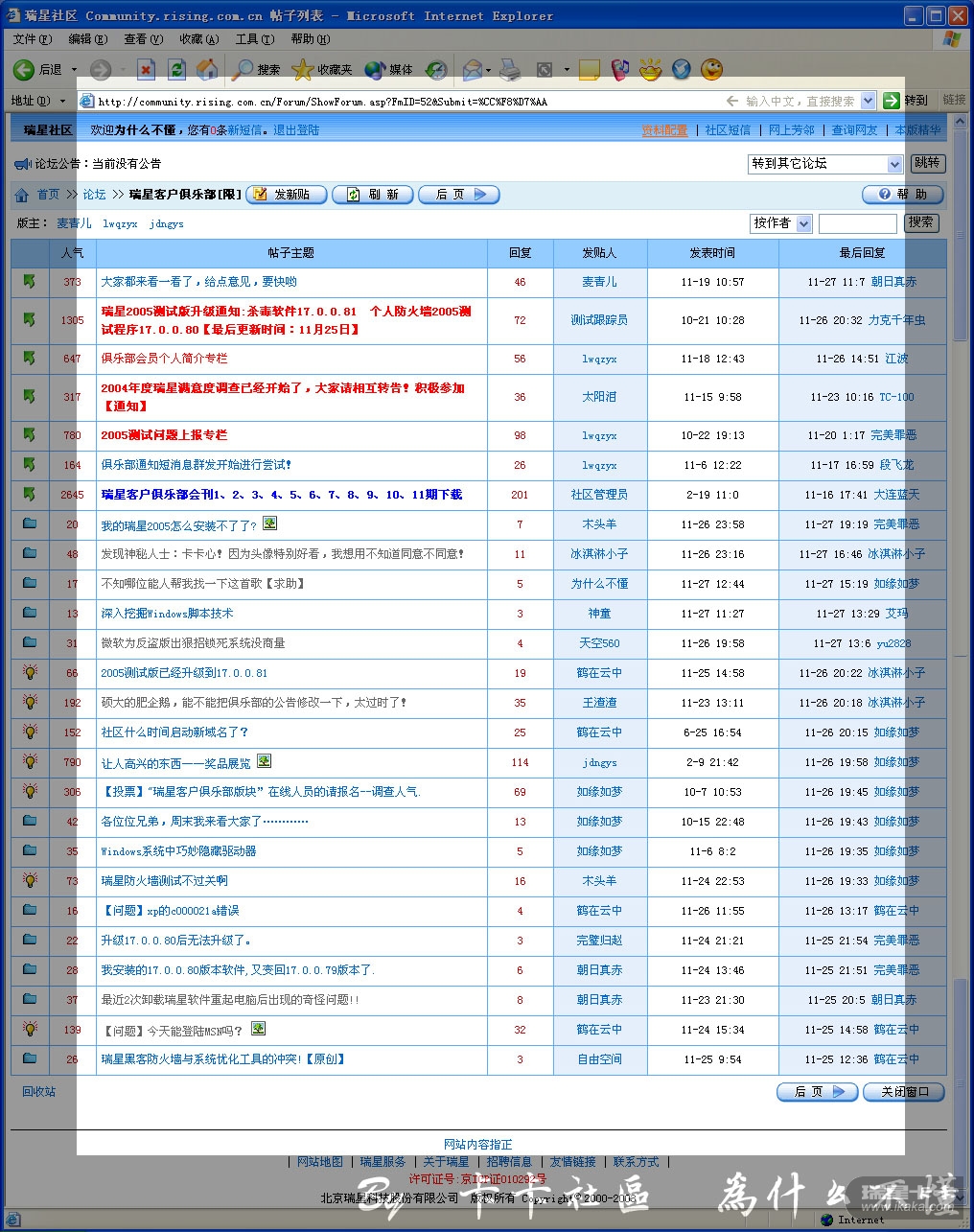Open the 输入中文 address search dropdown arrow

[868, 101]
